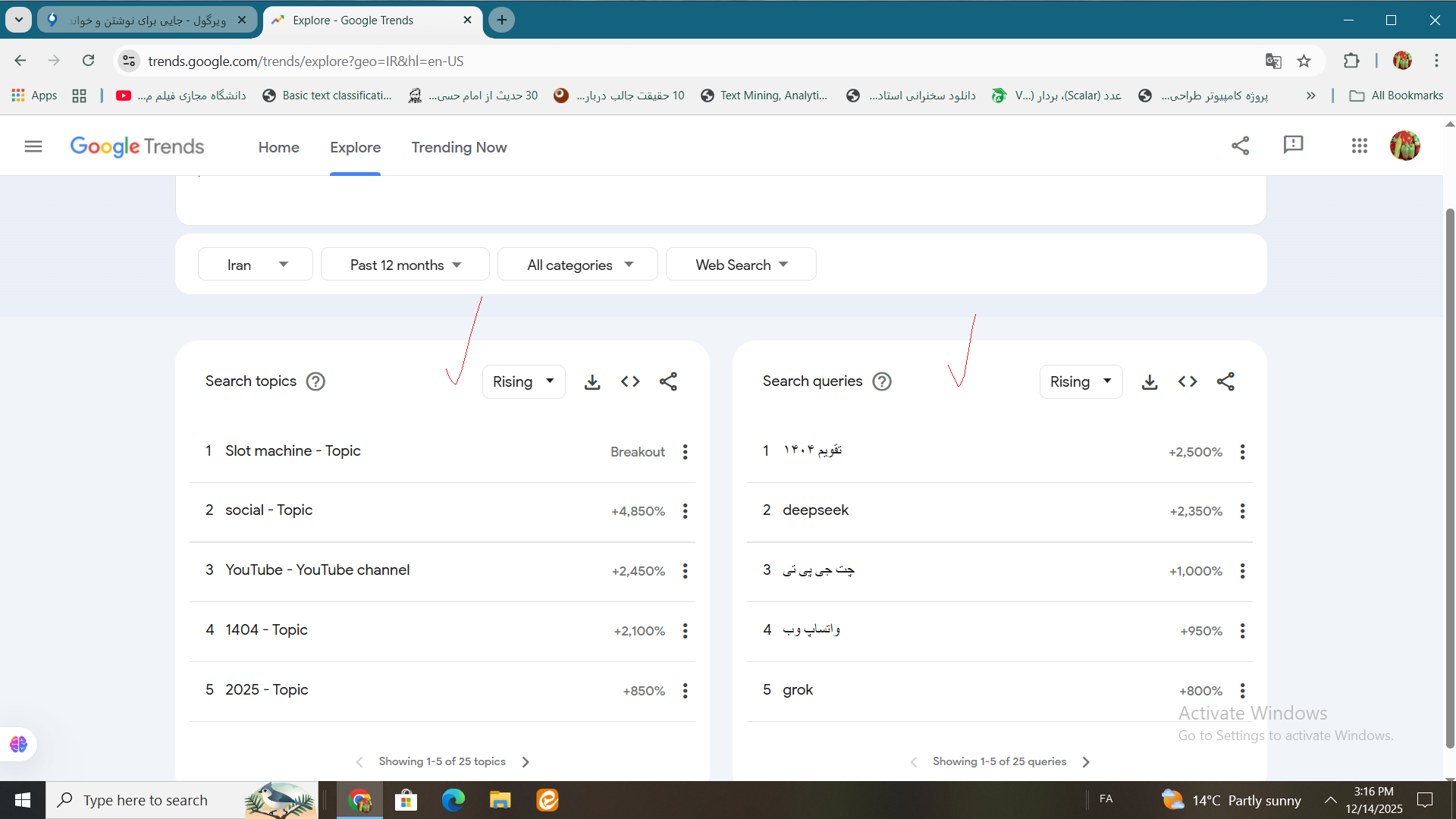Open help tooltip for Search topics
The width and height of the screenshot is (1456, 819).
click(315, 381)
